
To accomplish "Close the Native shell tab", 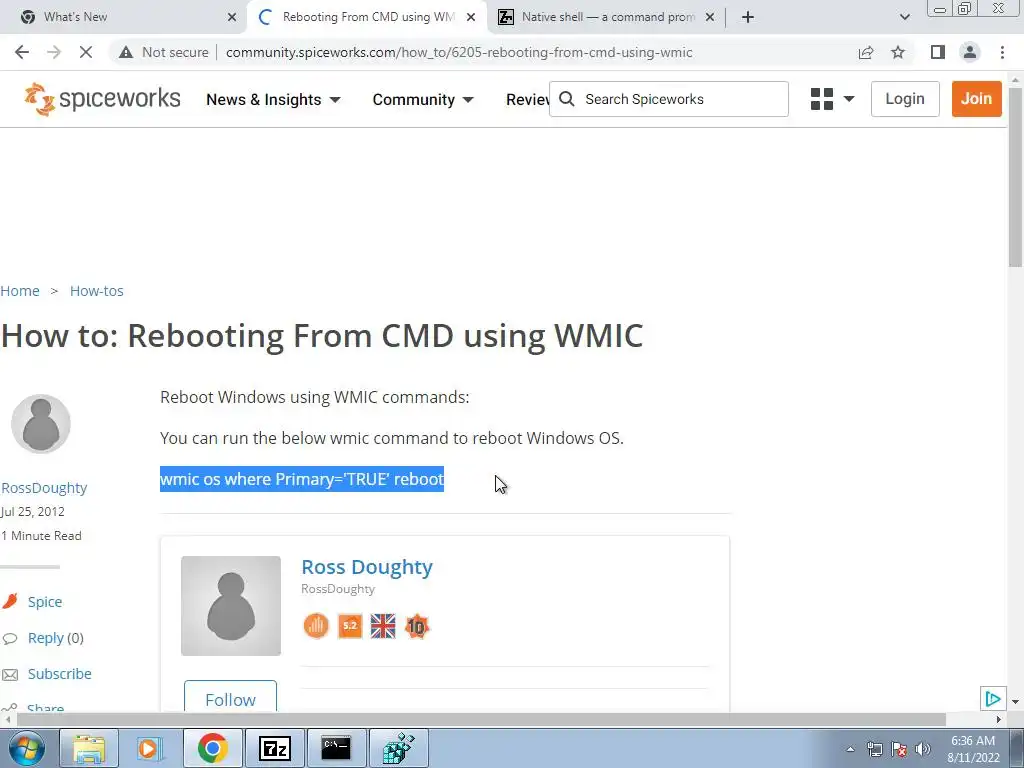I will (x=710, y=18).
